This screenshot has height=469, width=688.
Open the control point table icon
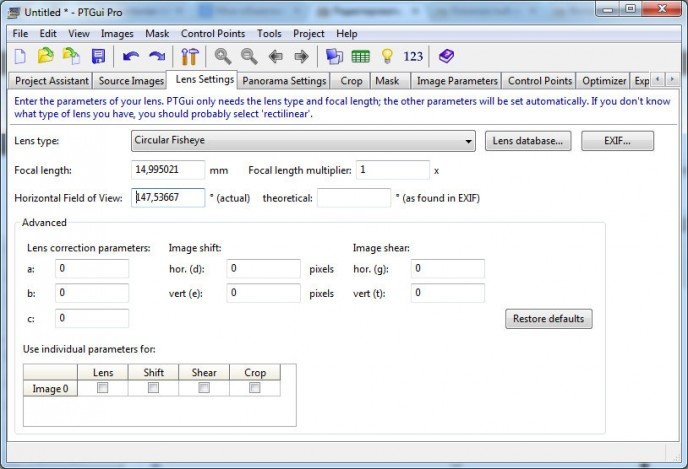pos(361,57)
